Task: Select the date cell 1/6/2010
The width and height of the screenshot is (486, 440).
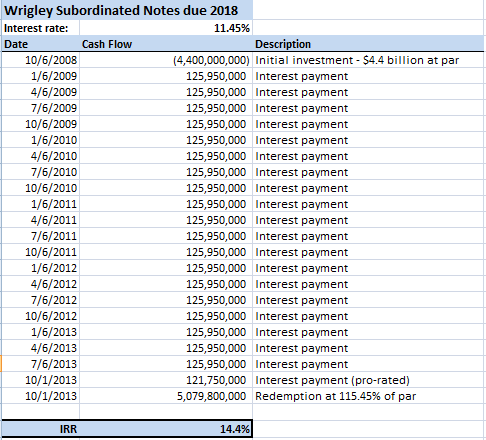Action: [41, 140]
